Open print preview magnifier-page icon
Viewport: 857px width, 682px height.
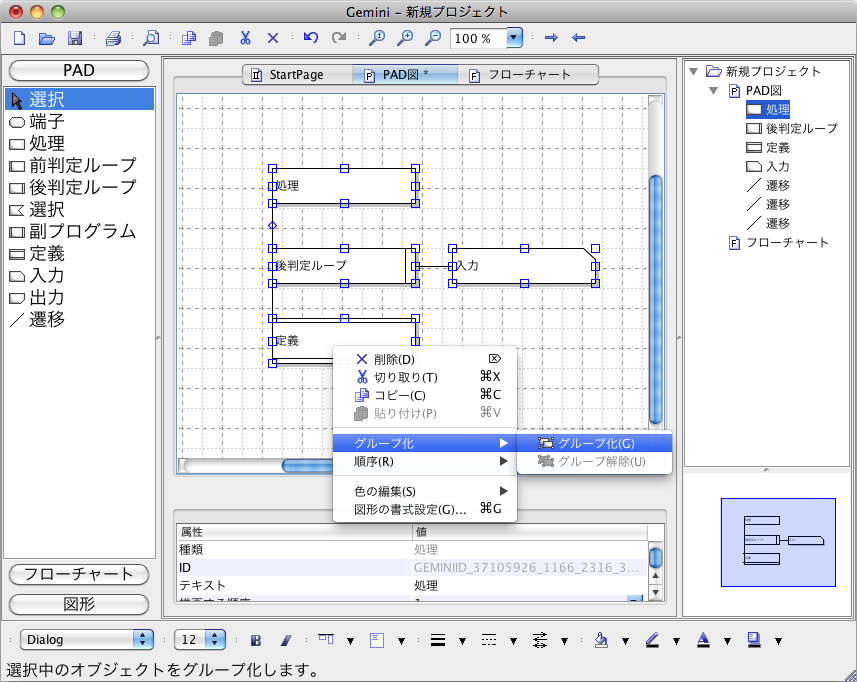pos(151,38)
